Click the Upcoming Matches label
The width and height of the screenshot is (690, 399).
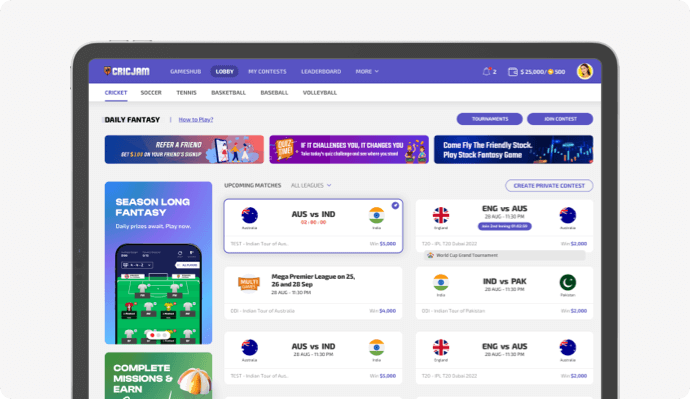(253, 186)
